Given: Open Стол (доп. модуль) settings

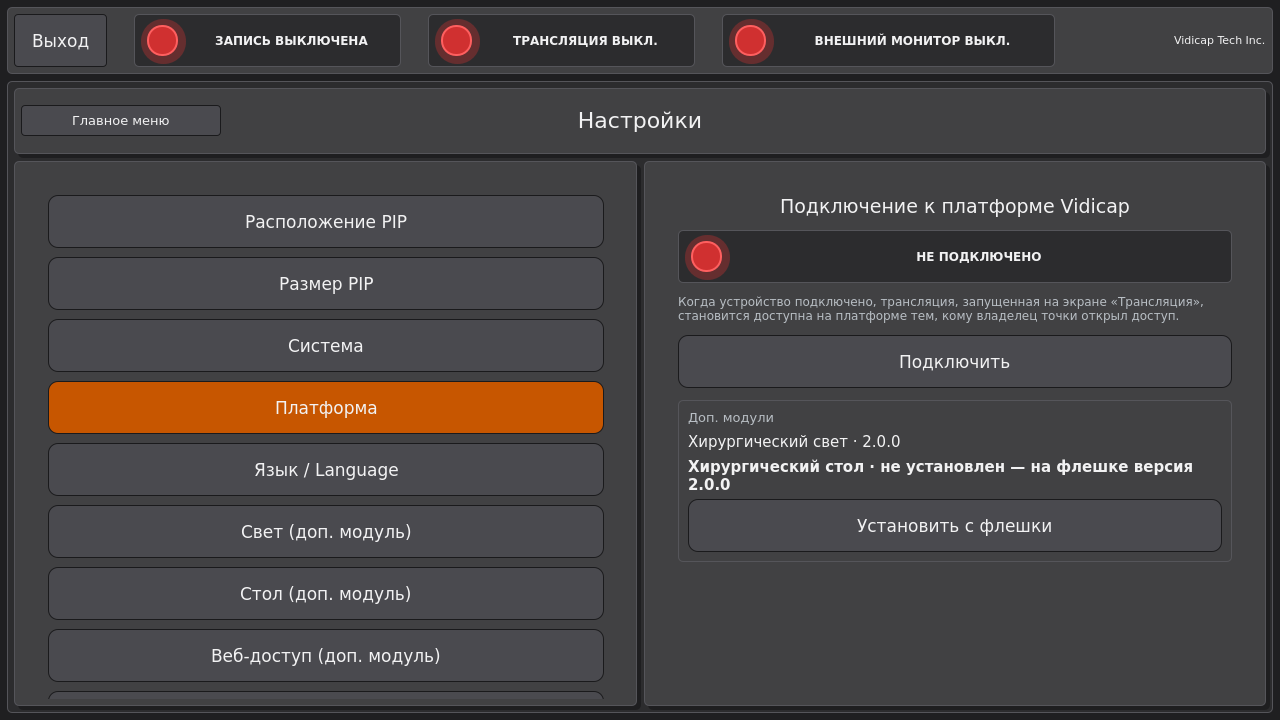Looking at the screenshot, I should point(326,593).
